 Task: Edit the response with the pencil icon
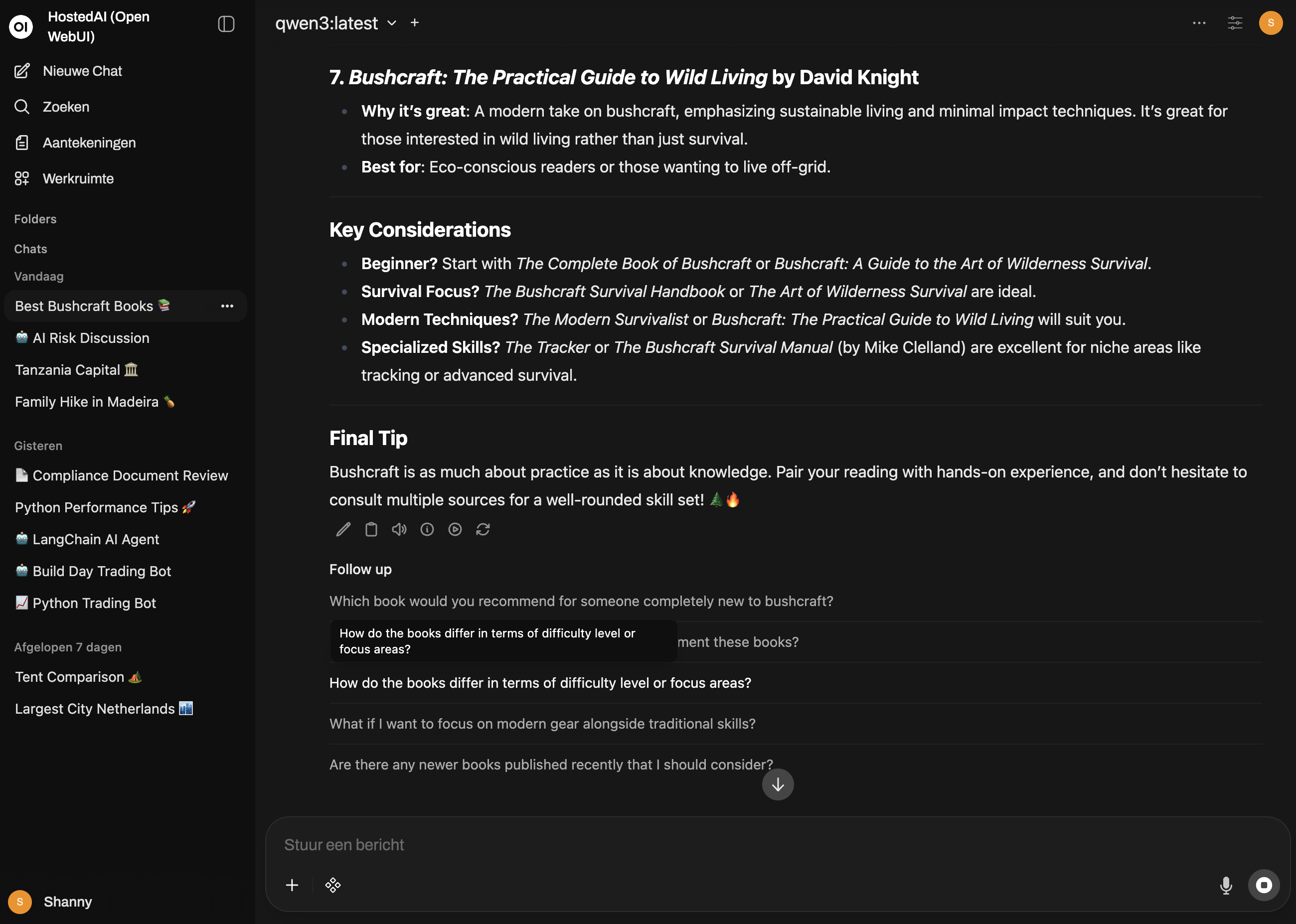point(342,529)
